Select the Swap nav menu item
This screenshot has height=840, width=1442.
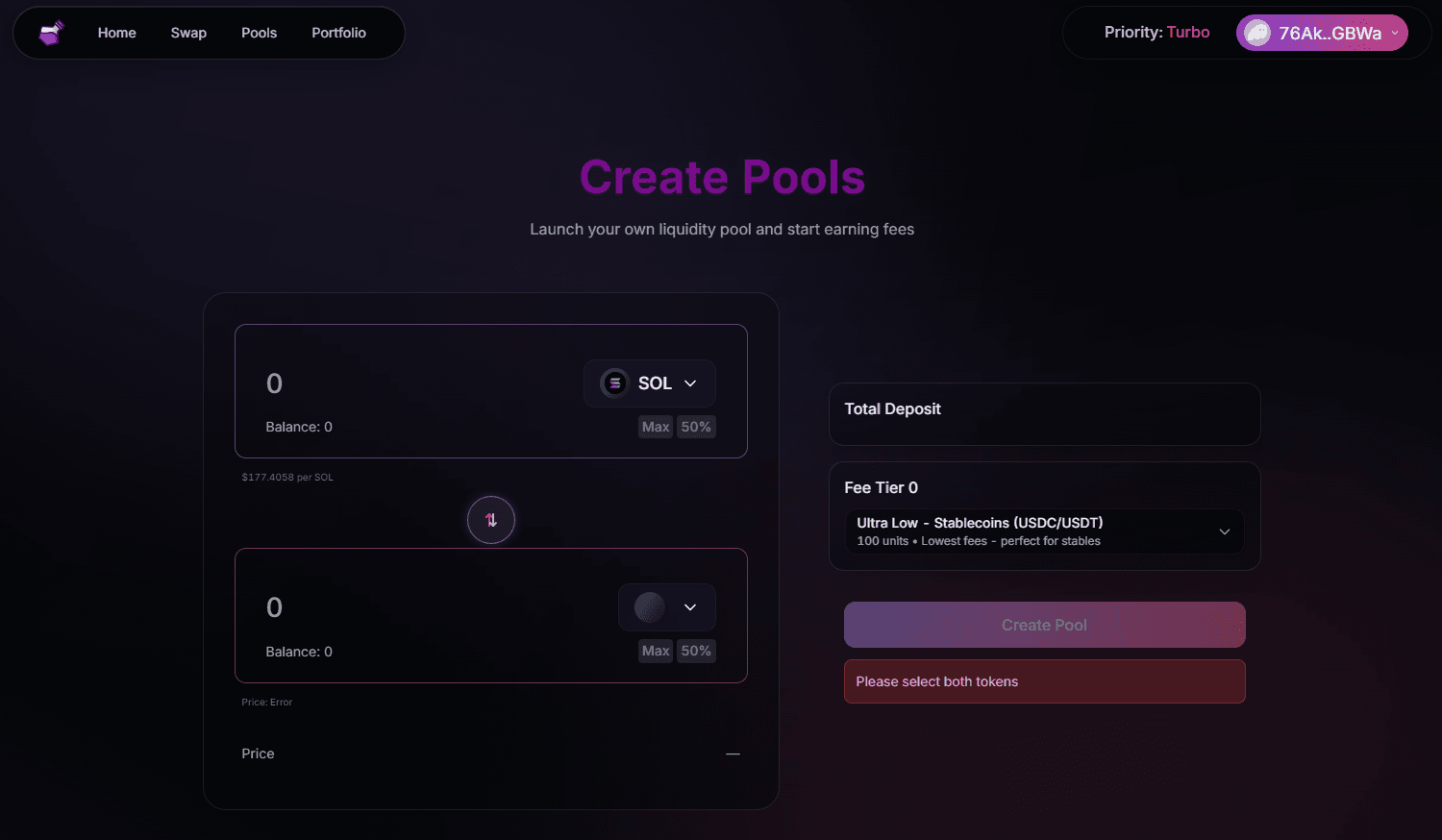click(x=188, y=32)
